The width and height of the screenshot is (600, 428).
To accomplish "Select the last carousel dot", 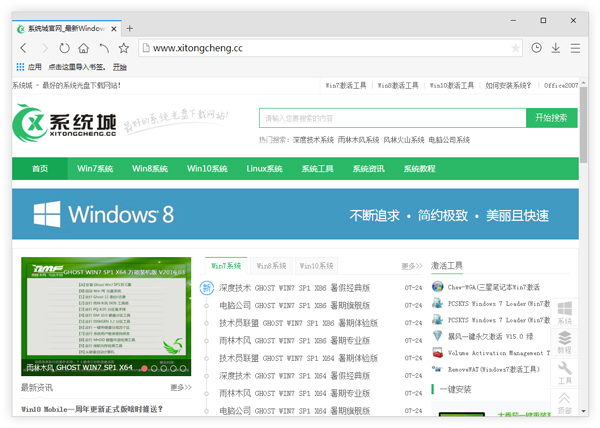I will 183,368.
